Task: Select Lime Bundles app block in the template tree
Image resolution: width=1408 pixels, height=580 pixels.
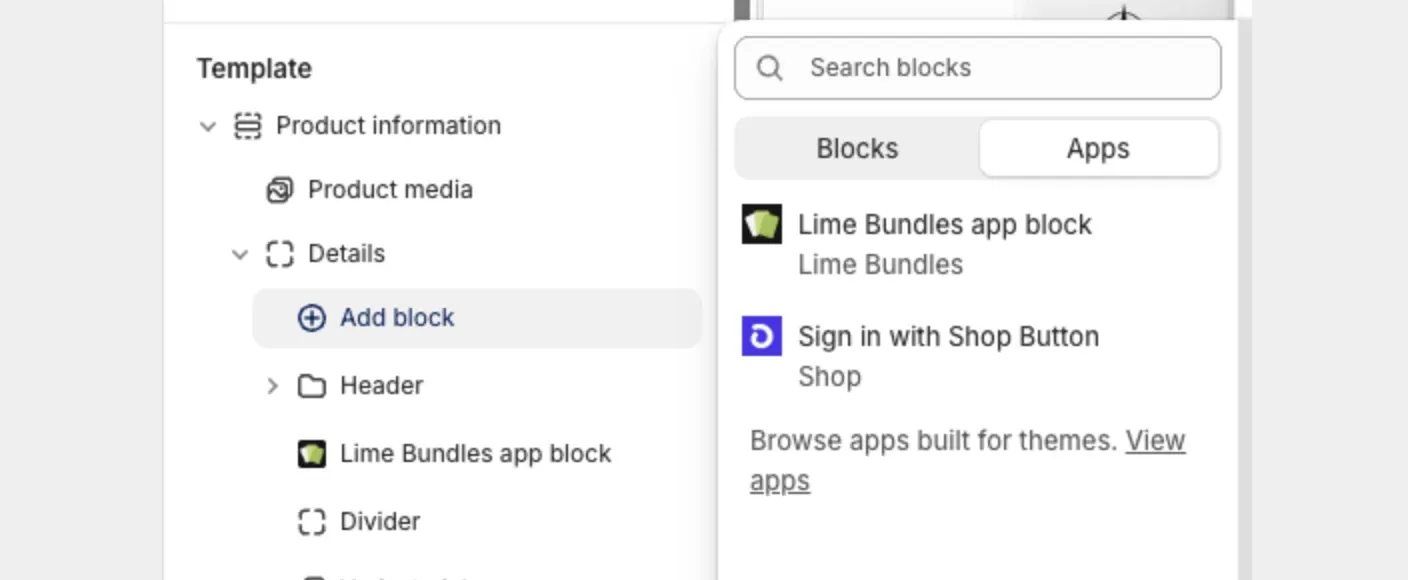Action: coord(477,454)
